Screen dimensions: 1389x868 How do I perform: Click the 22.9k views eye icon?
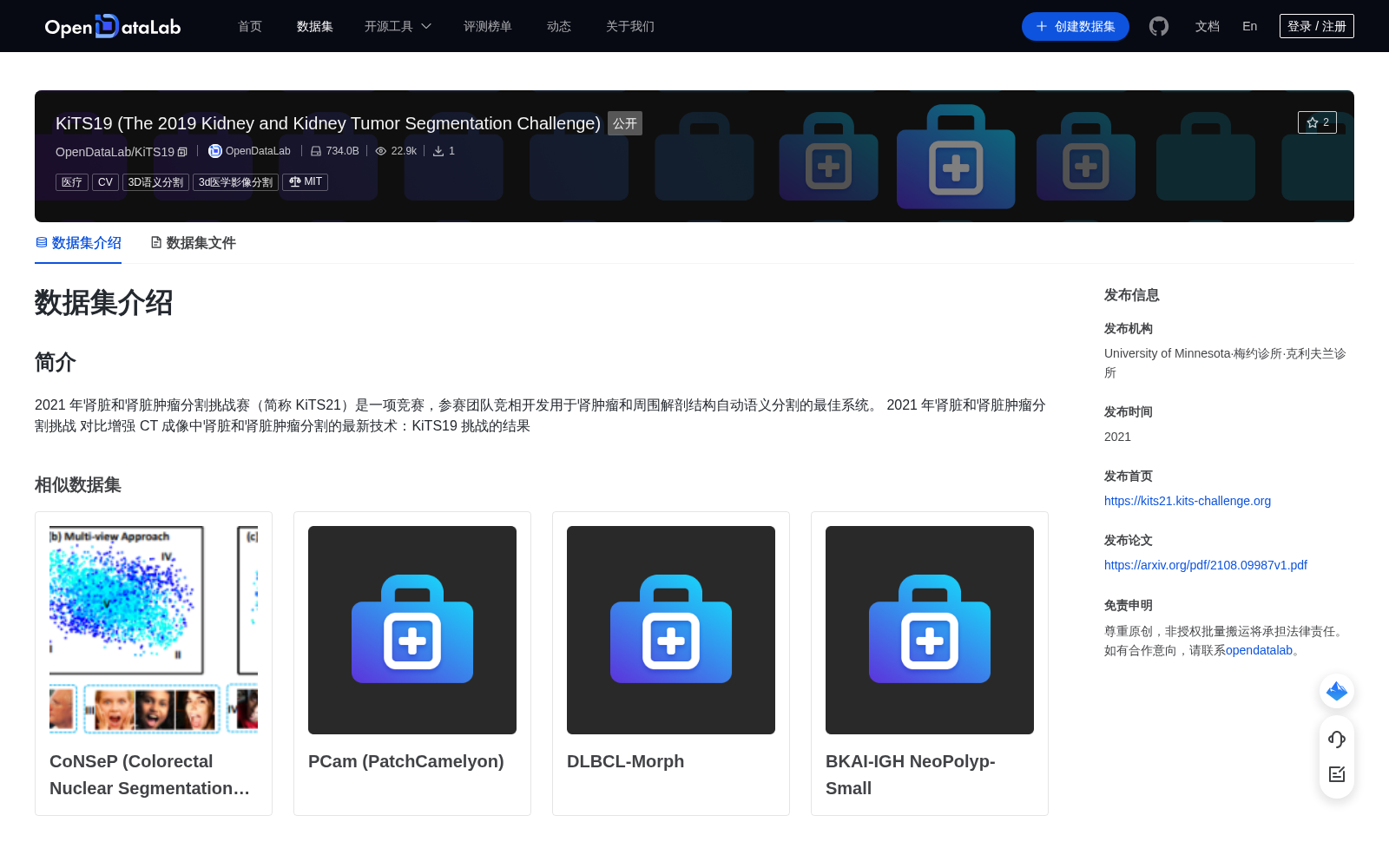click(x=380, y=151)
